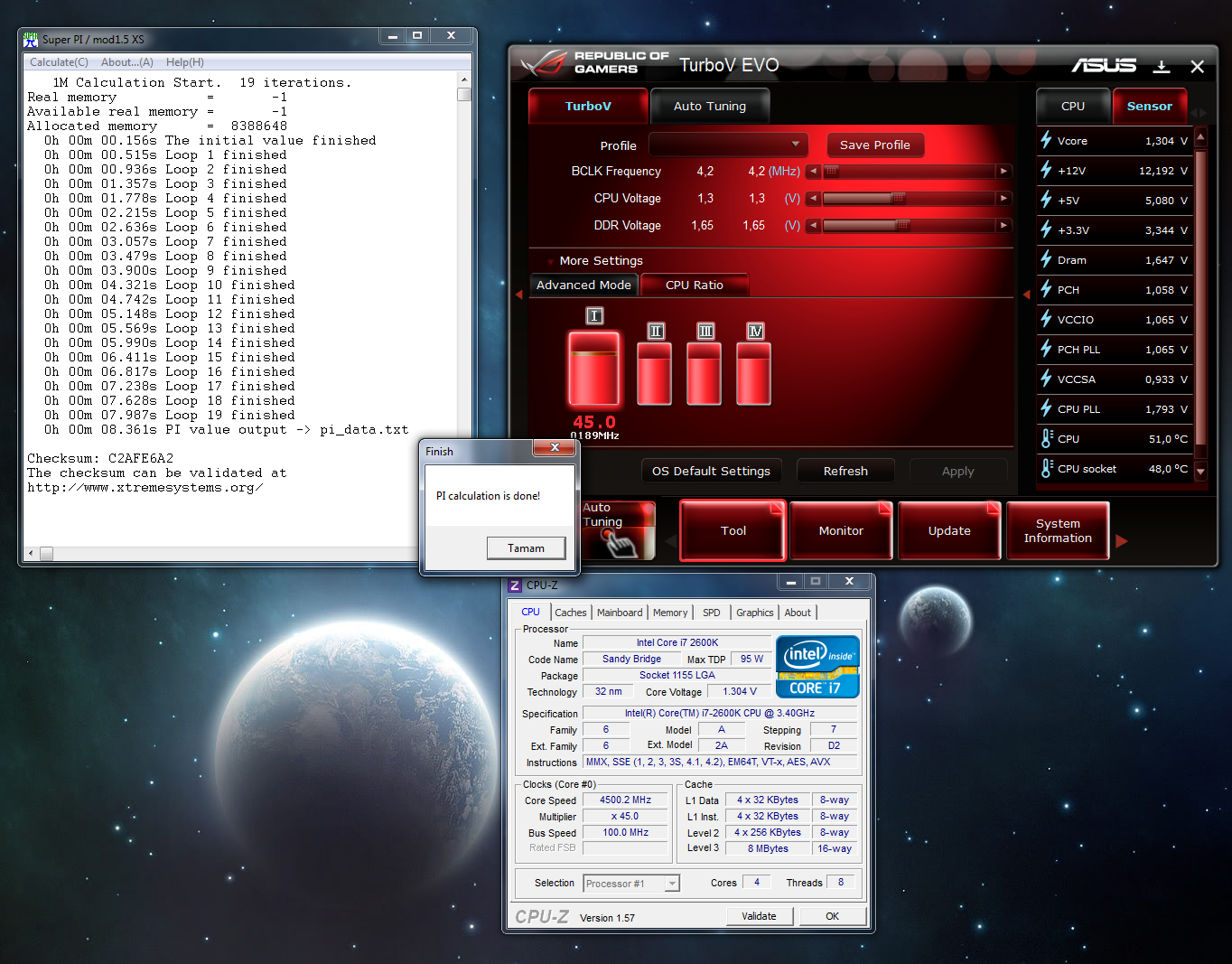Image resolution: width=1232 pixels, height=964 pixels.
Task: Click the Dram lightning sensor icon
Action: (x=1046, y=259)
